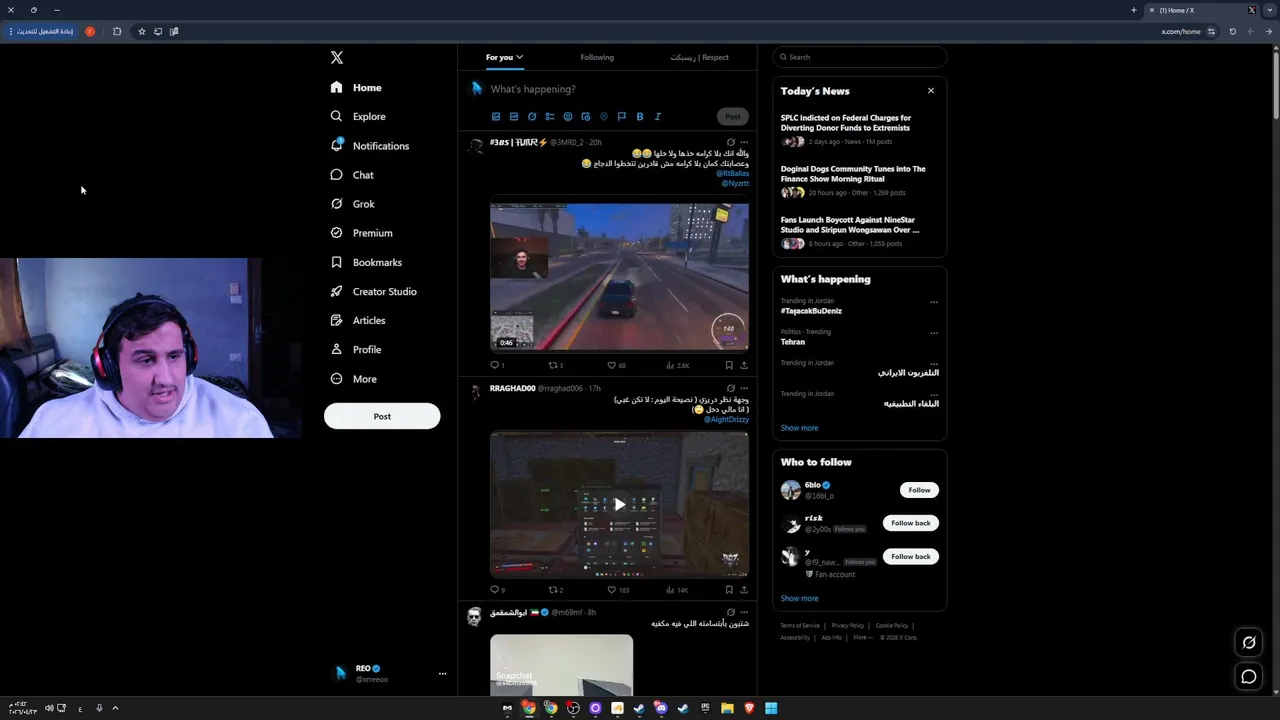Show more trends in What's happening
Viewport: 1280px width, 720px height.
coord(799,428)
